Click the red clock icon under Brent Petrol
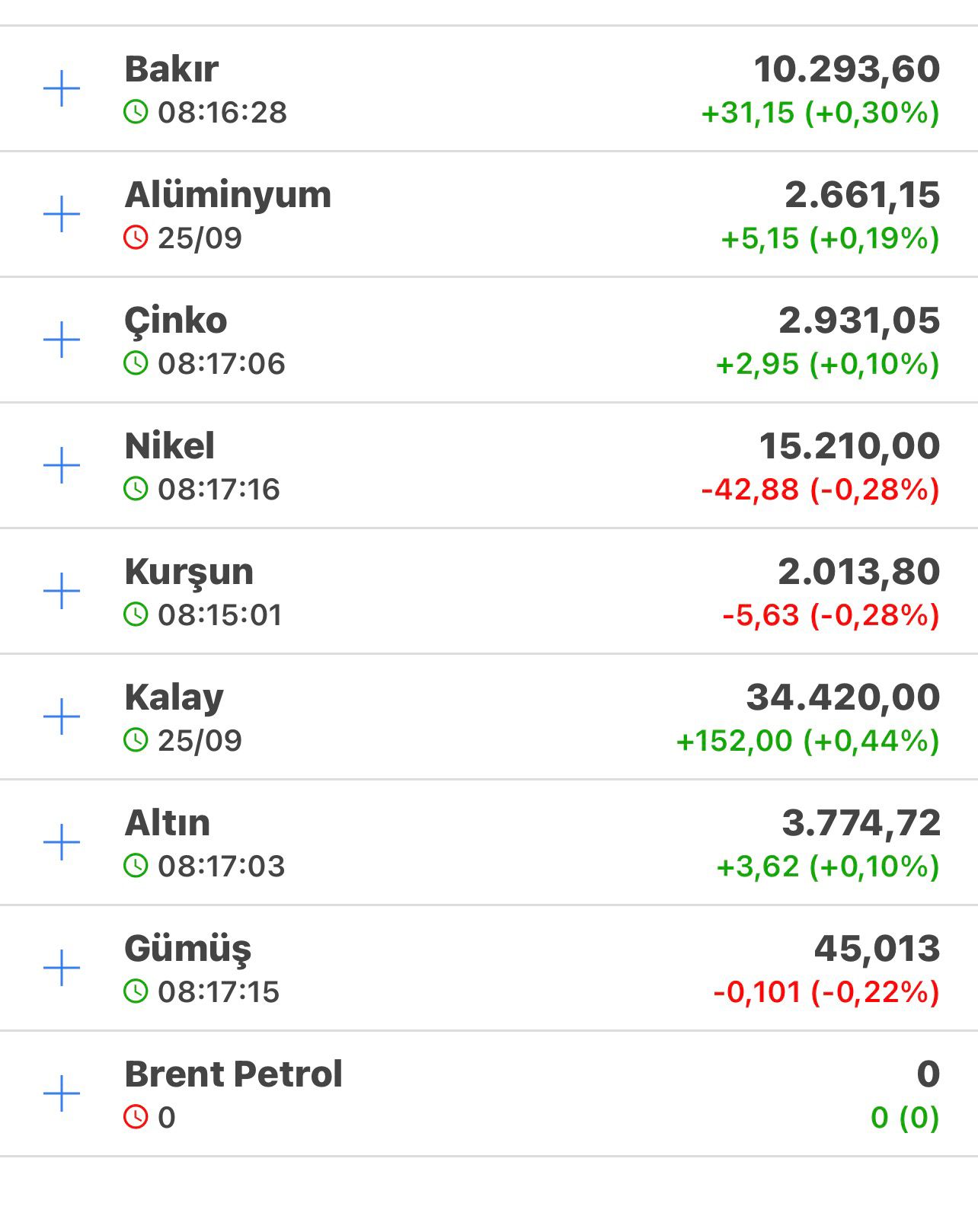 click(136, 1117)
